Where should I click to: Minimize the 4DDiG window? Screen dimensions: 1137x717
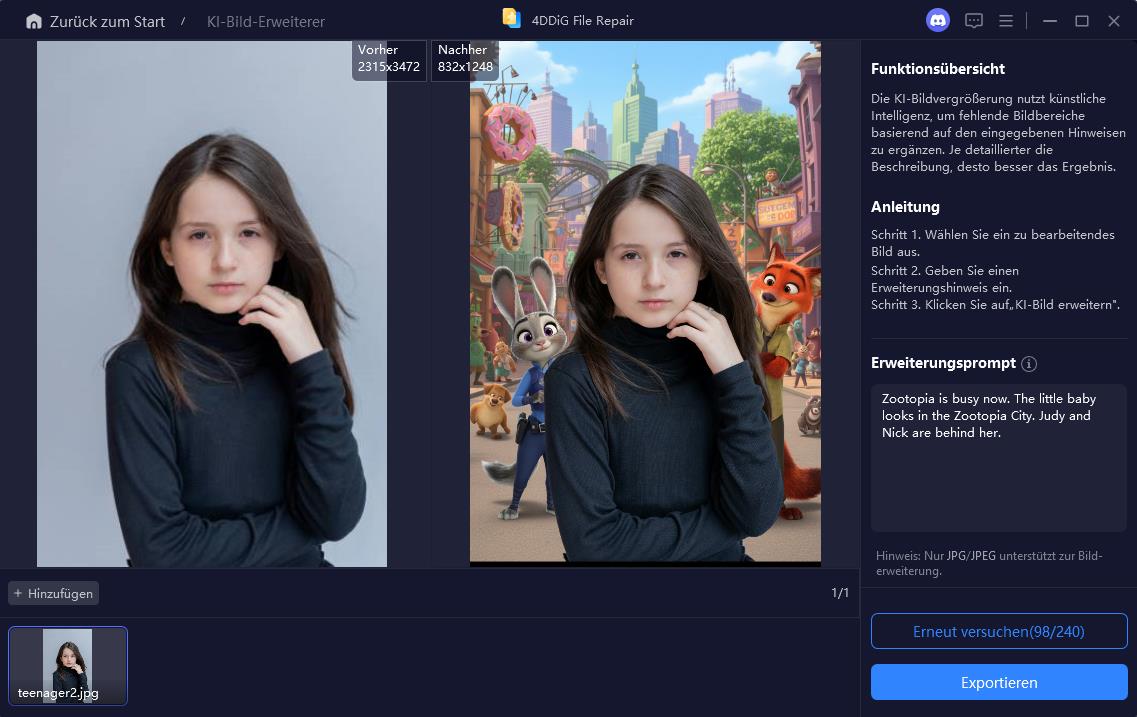(x=1049, y=21)
